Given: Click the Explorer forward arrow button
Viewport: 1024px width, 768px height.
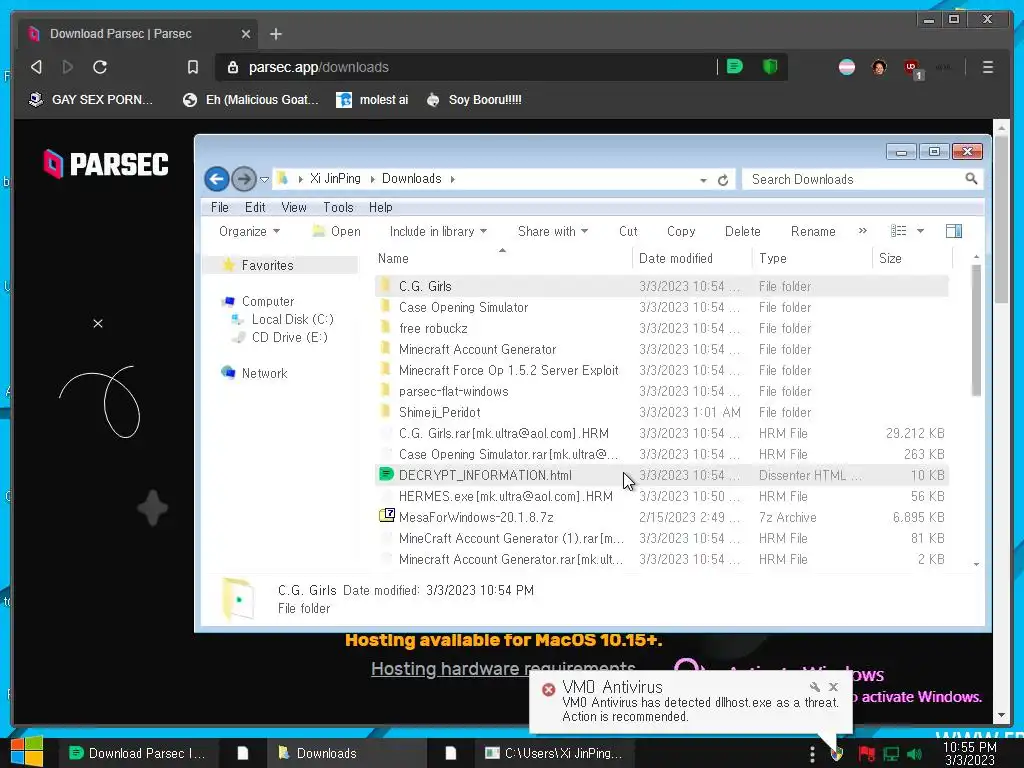Looking at the screenshot, I should [x=244, y=179].
